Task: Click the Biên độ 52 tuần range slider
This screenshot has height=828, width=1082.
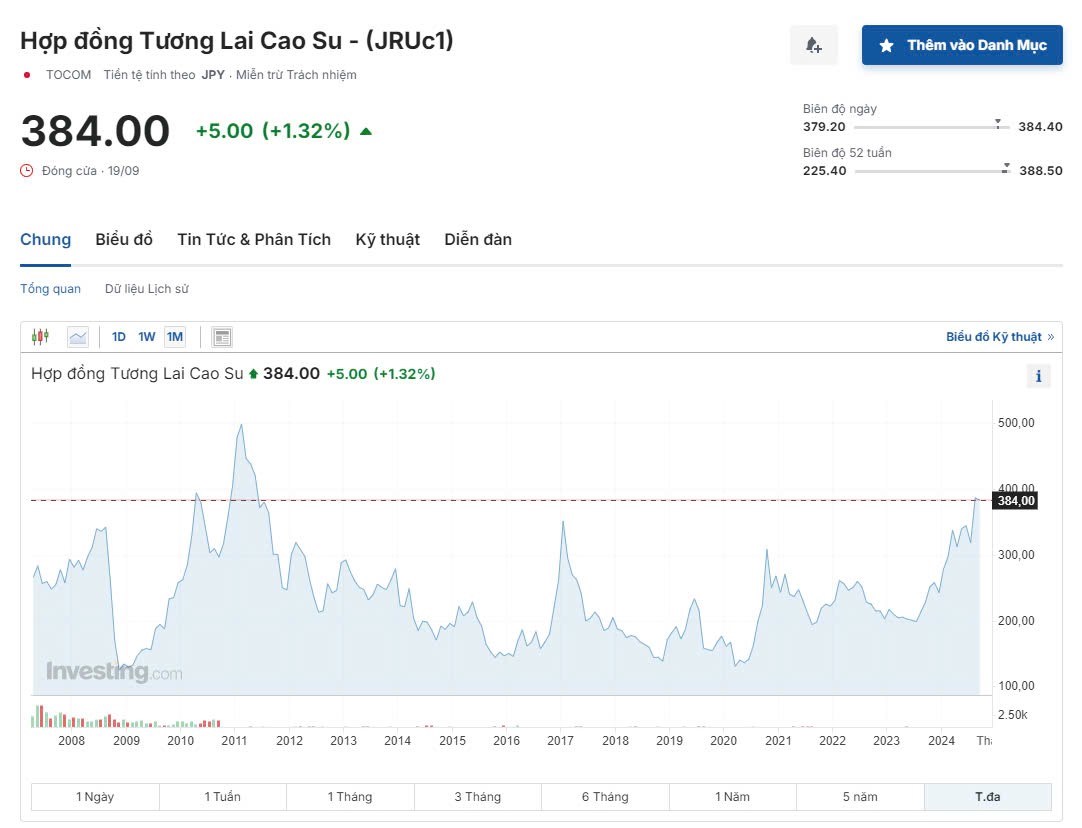Action: [932, 171]
